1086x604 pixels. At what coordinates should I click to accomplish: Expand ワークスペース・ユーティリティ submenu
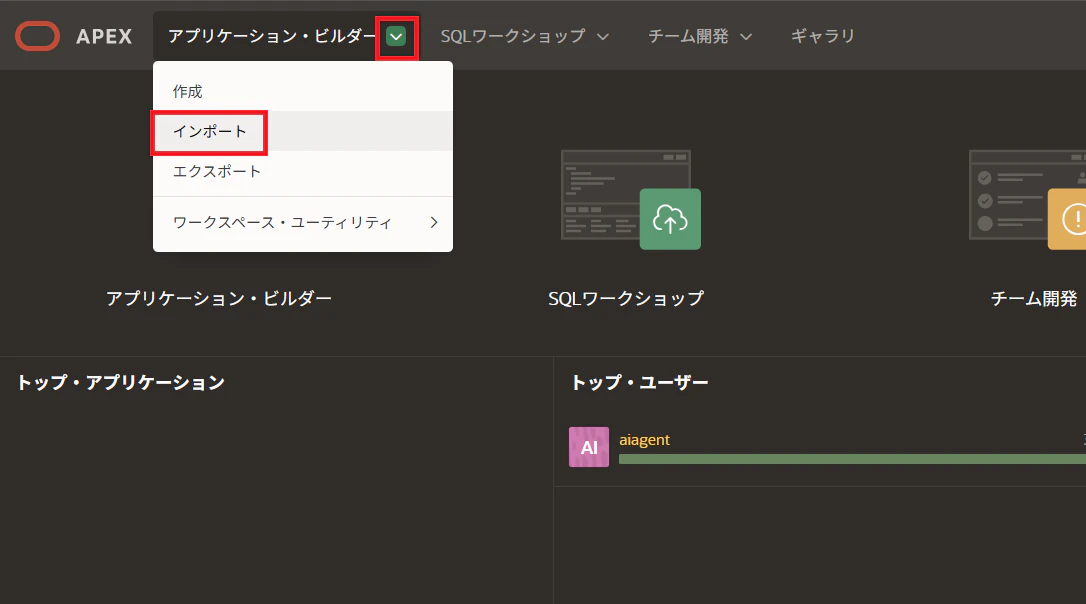click(x=303, y=222)
